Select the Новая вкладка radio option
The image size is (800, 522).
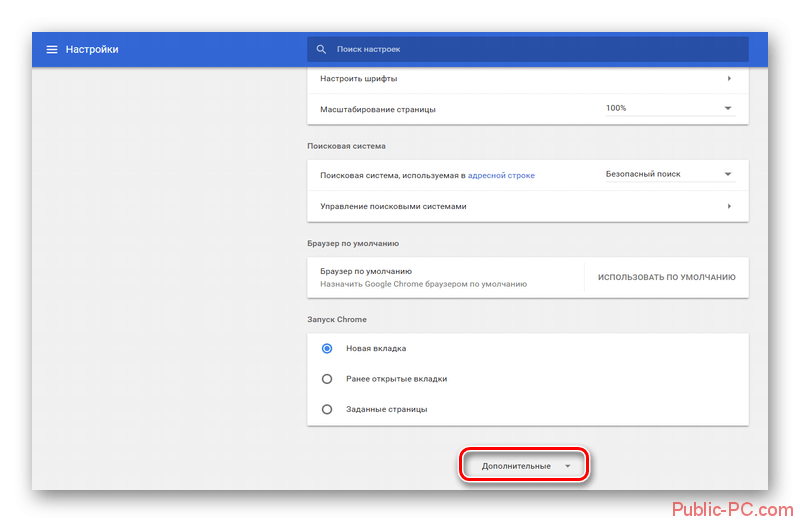point(327,349)
